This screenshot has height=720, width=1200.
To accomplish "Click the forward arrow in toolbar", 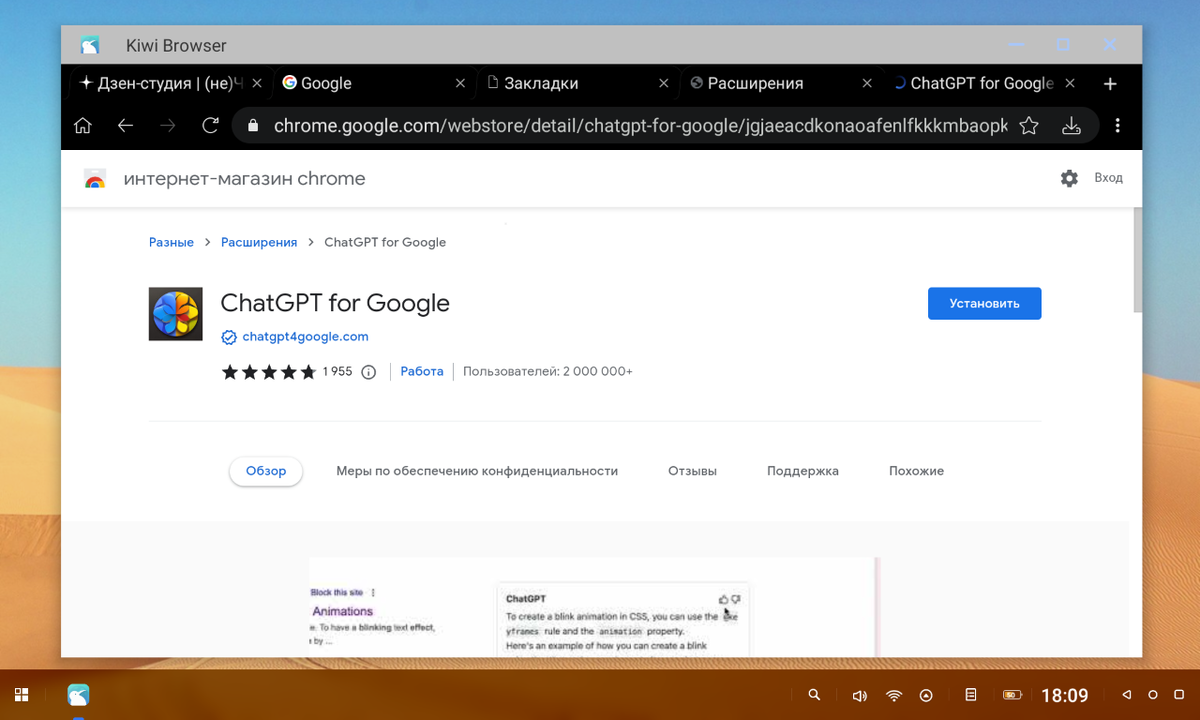I will pos(167,126).
